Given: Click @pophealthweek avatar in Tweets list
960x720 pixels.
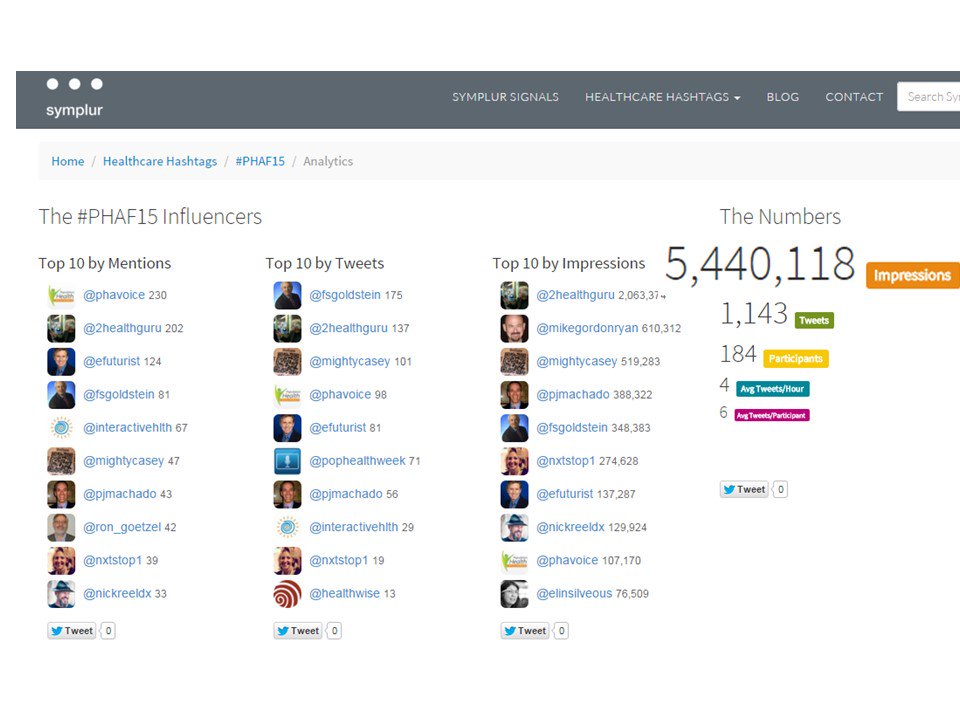Looking at the screenshot, I should click(287, 461).
